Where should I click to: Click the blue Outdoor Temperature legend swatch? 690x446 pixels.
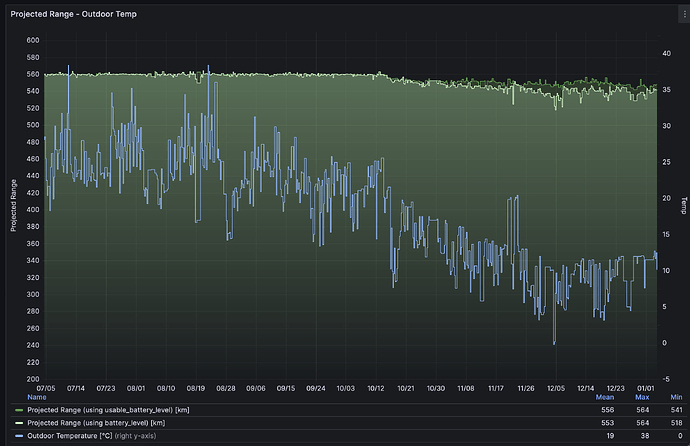pos(19,436)
